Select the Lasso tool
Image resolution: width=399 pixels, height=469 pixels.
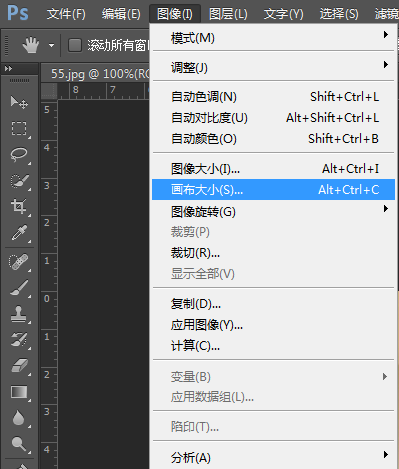pyautogui.click(x=19, y=155)
